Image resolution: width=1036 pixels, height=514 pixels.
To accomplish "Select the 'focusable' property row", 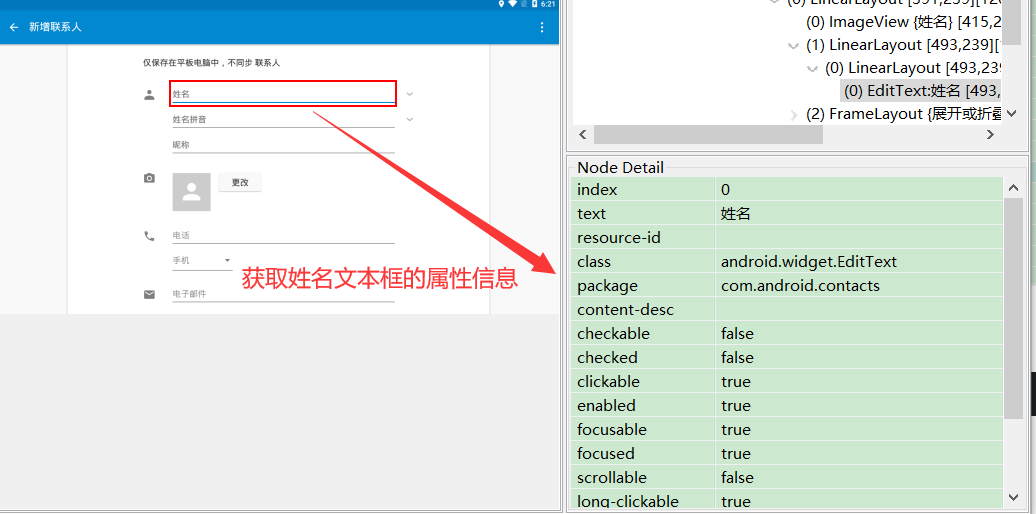I will click(787, 429).
